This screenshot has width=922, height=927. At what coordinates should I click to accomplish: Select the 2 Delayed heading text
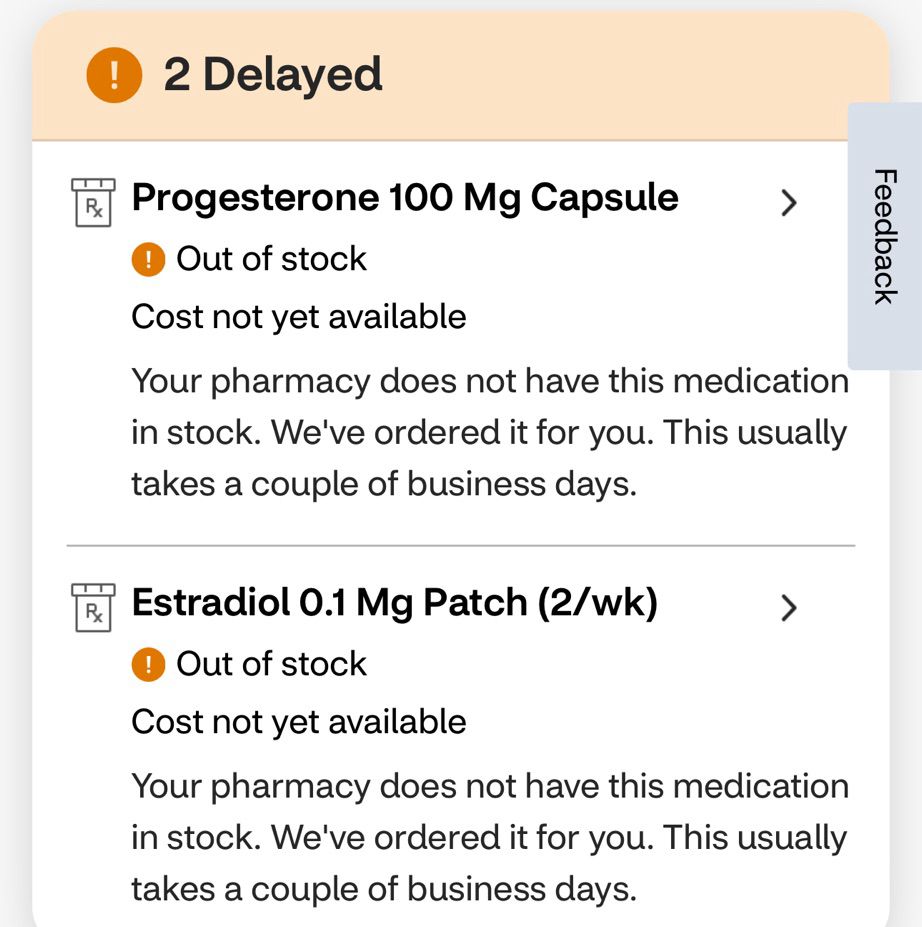(272, 75)
